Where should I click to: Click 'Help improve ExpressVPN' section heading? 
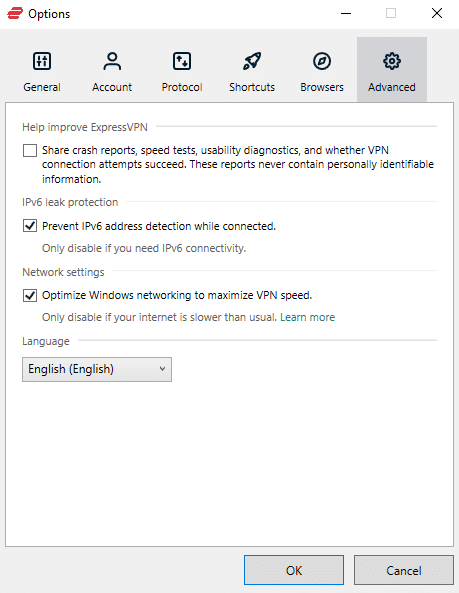[85, 127]
